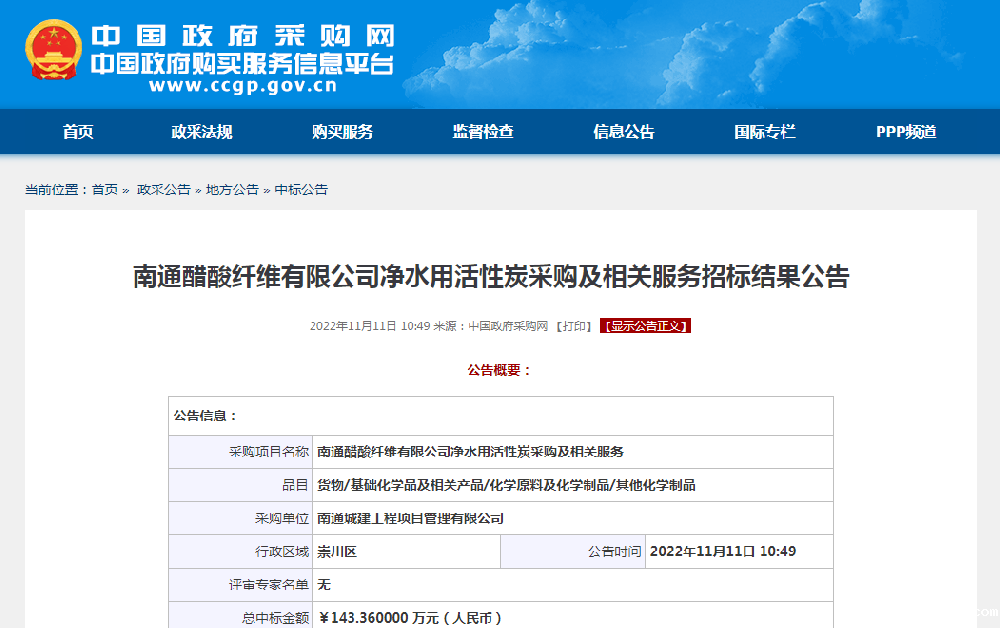Click the 行政区域 value 崇川区
The image size is (1000, 628).
pyautogui.click(x=337, y=551)
